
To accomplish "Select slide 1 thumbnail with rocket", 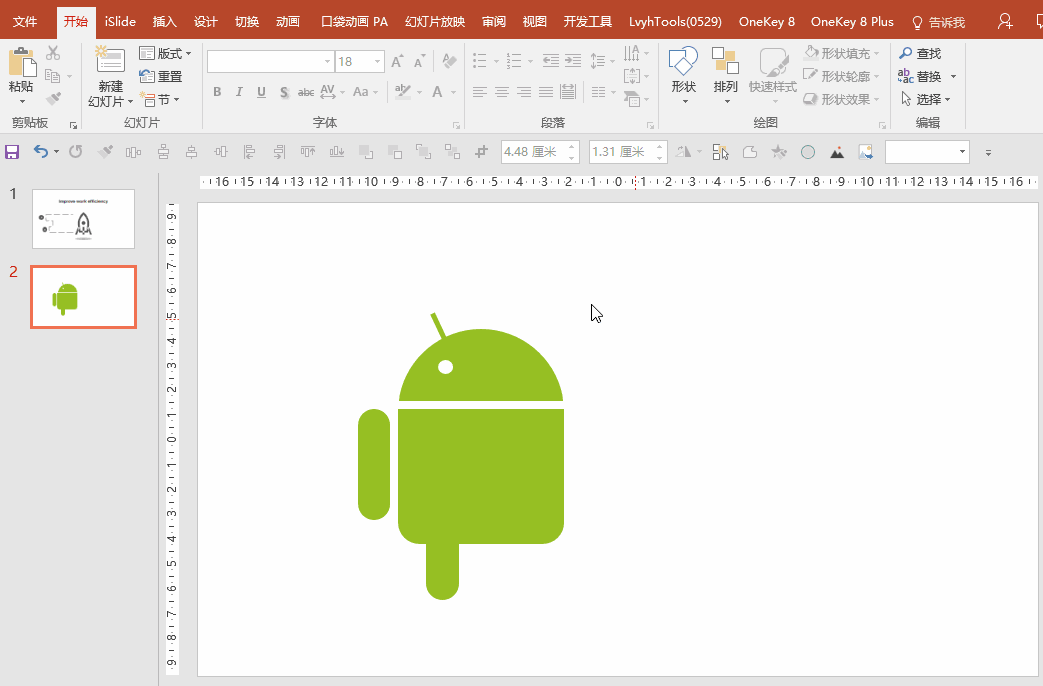I will (83, 219).
